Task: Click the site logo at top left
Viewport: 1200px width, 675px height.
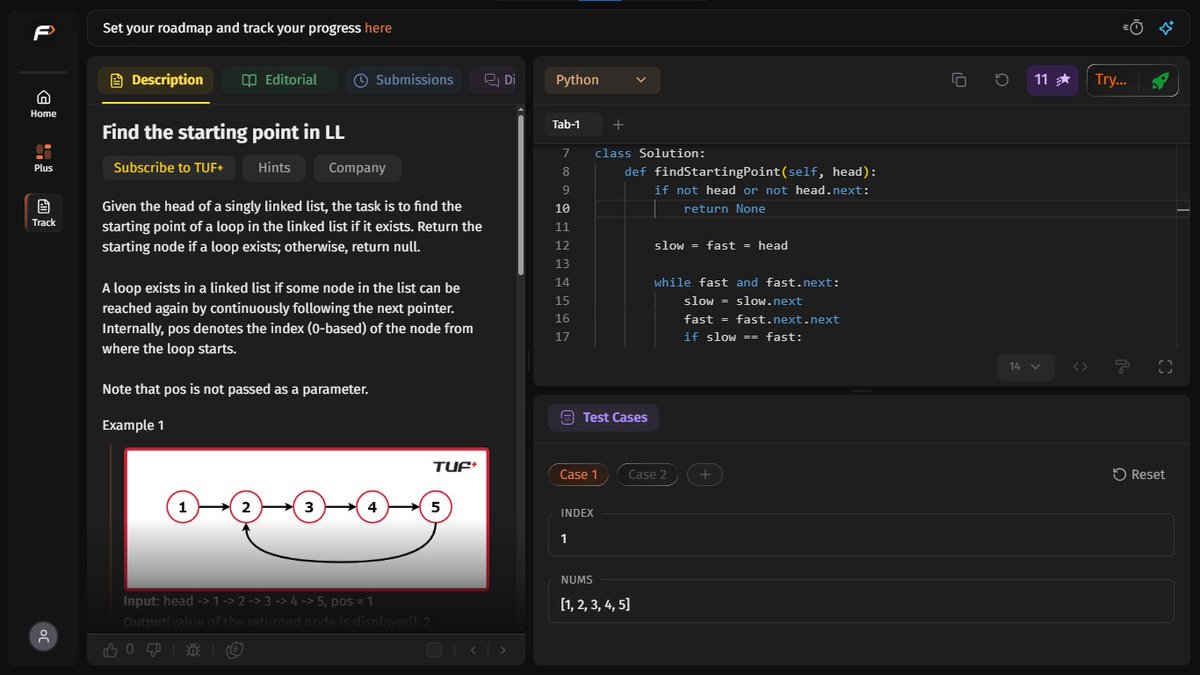Action: click(x=43, y=32)
